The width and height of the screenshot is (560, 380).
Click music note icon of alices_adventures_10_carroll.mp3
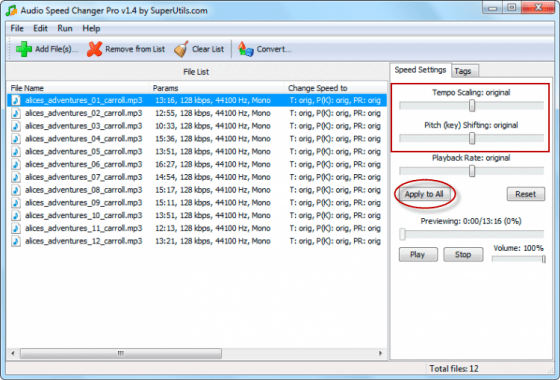click(x=16, y=215)
